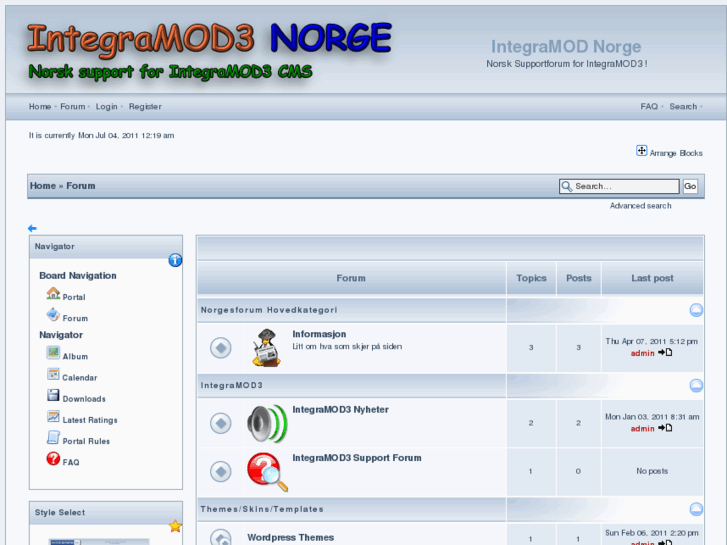Open FAQ in the top menu
This screenshot has width=727, height=545.
tap(649, 107)
